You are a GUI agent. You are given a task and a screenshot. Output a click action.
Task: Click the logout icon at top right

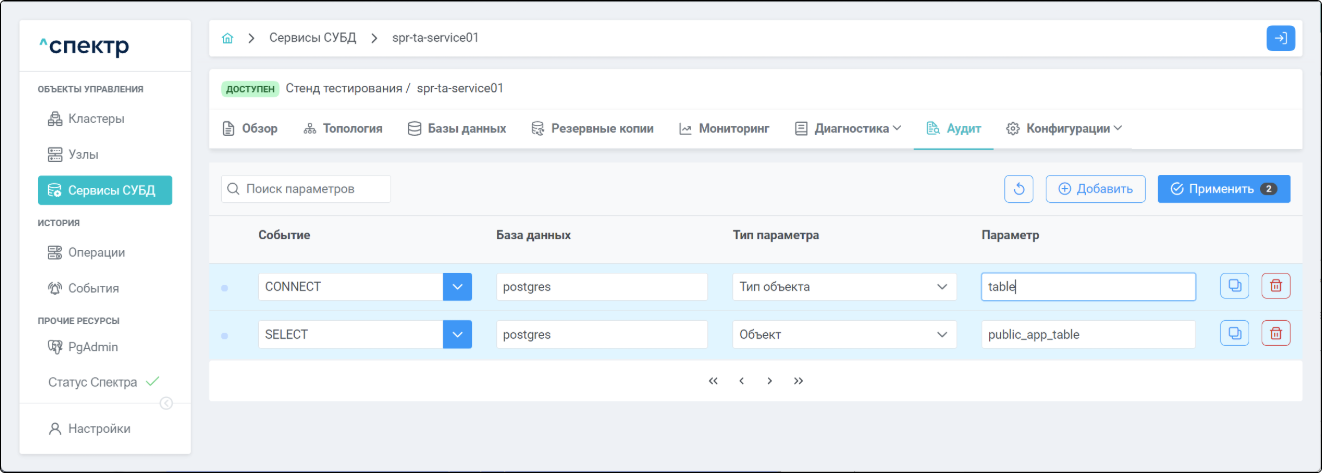click(1280, 38)
